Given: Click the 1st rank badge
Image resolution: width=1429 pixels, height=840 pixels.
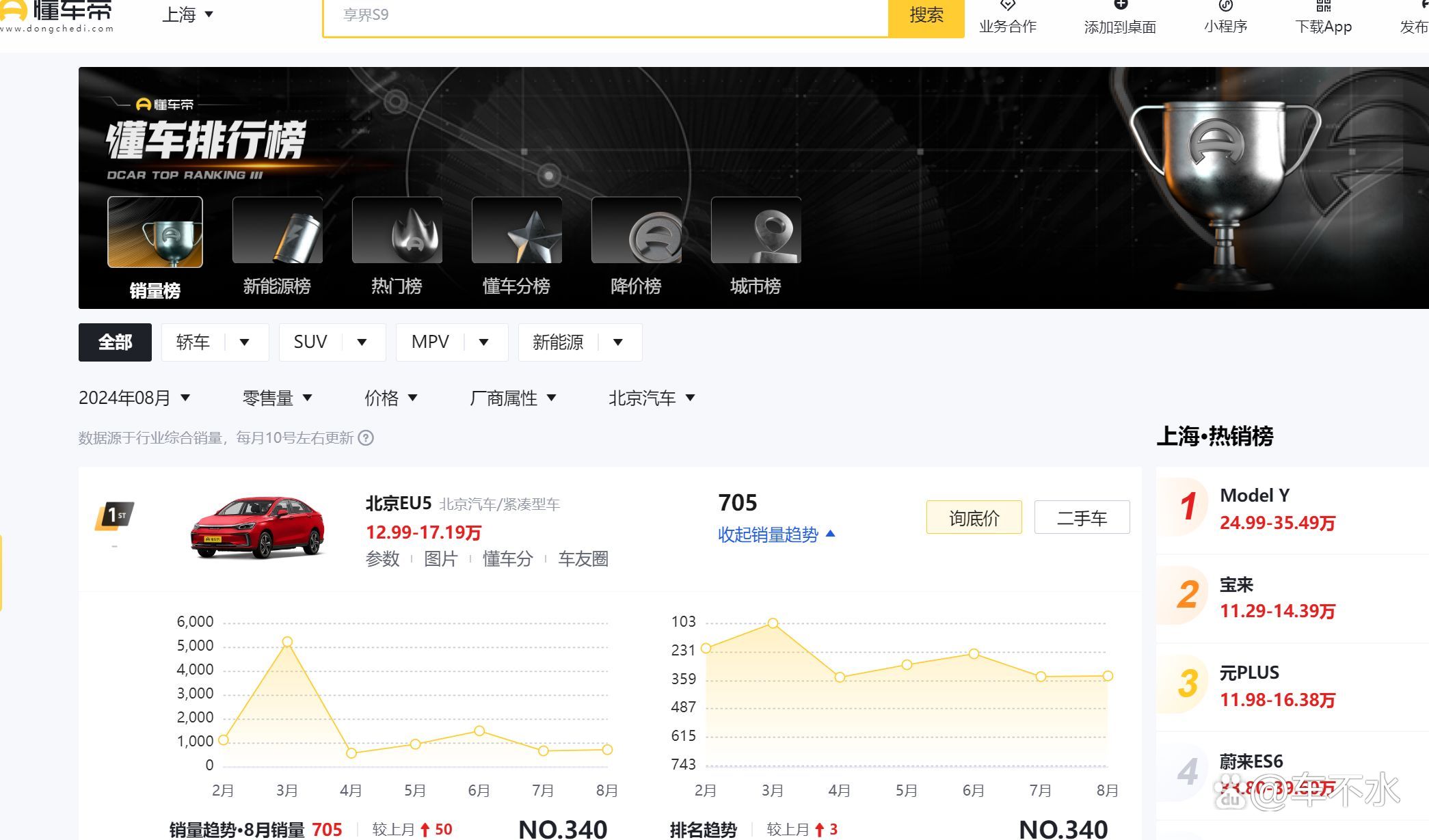Looking at the screenshot, I should [x=115, y=516].
